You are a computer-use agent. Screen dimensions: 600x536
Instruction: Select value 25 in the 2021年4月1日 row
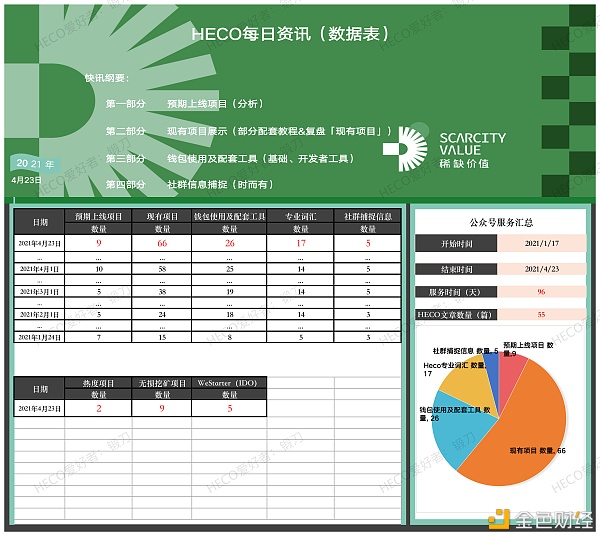(230, 269)
